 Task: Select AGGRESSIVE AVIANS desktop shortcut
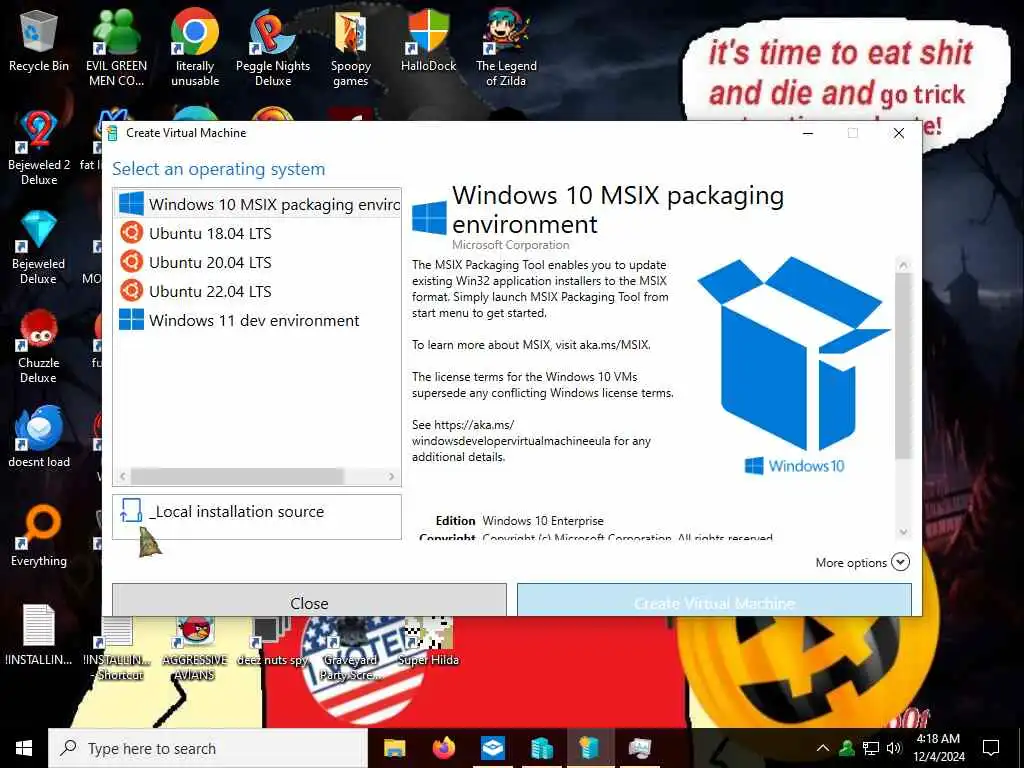pyautogui.click(x=195, y=649)
